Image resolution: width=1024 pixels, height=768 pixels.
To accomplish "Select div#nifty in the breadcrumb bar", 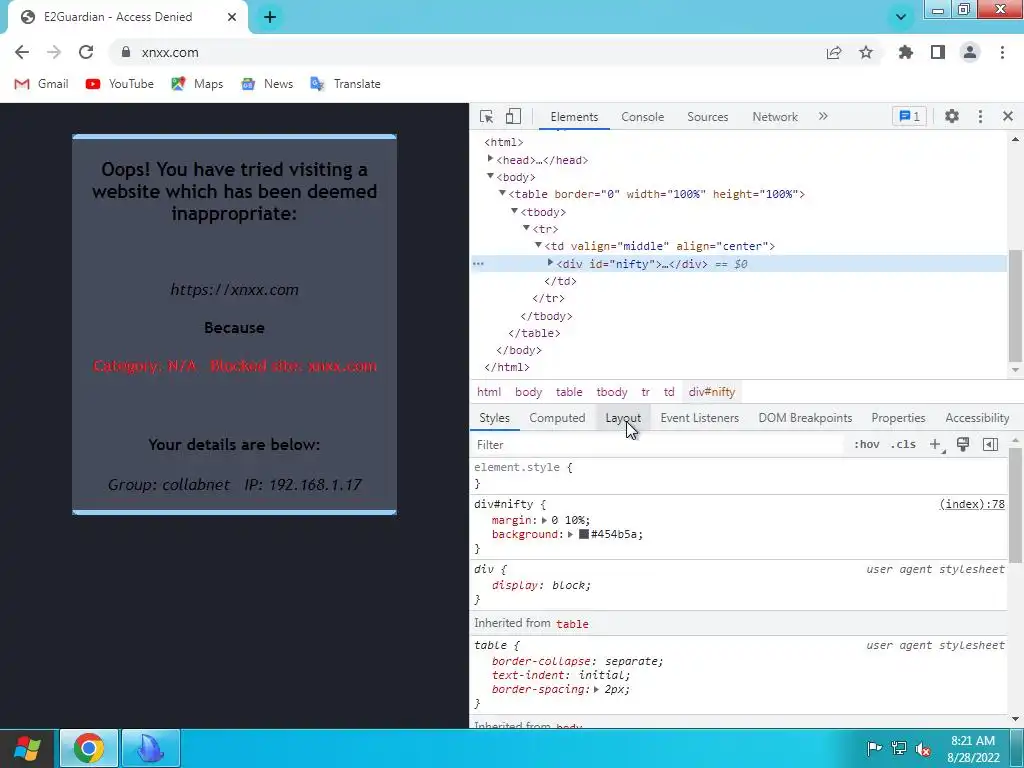I will 712,392.
